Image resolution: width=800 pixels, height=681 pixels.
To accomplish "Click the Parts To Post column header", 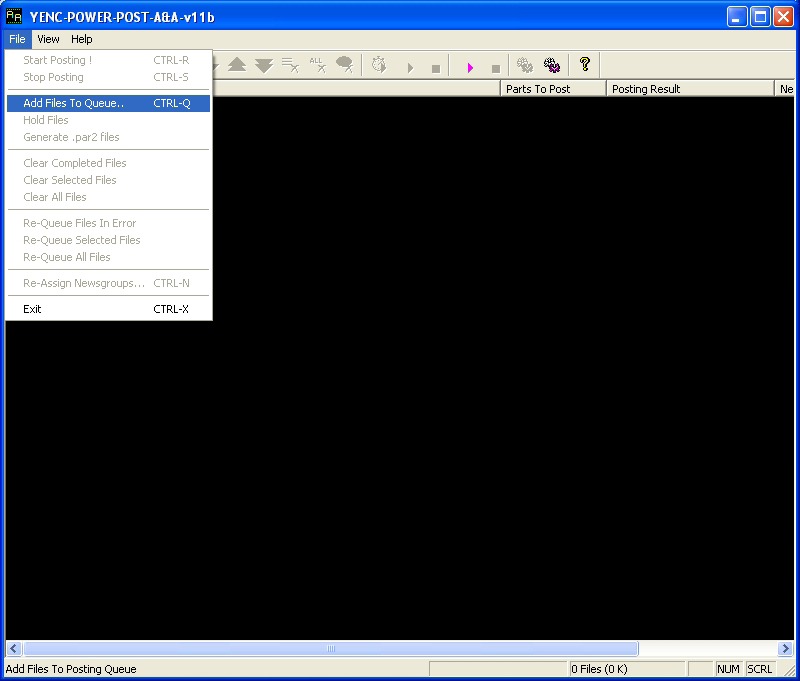I will point(553,89).
